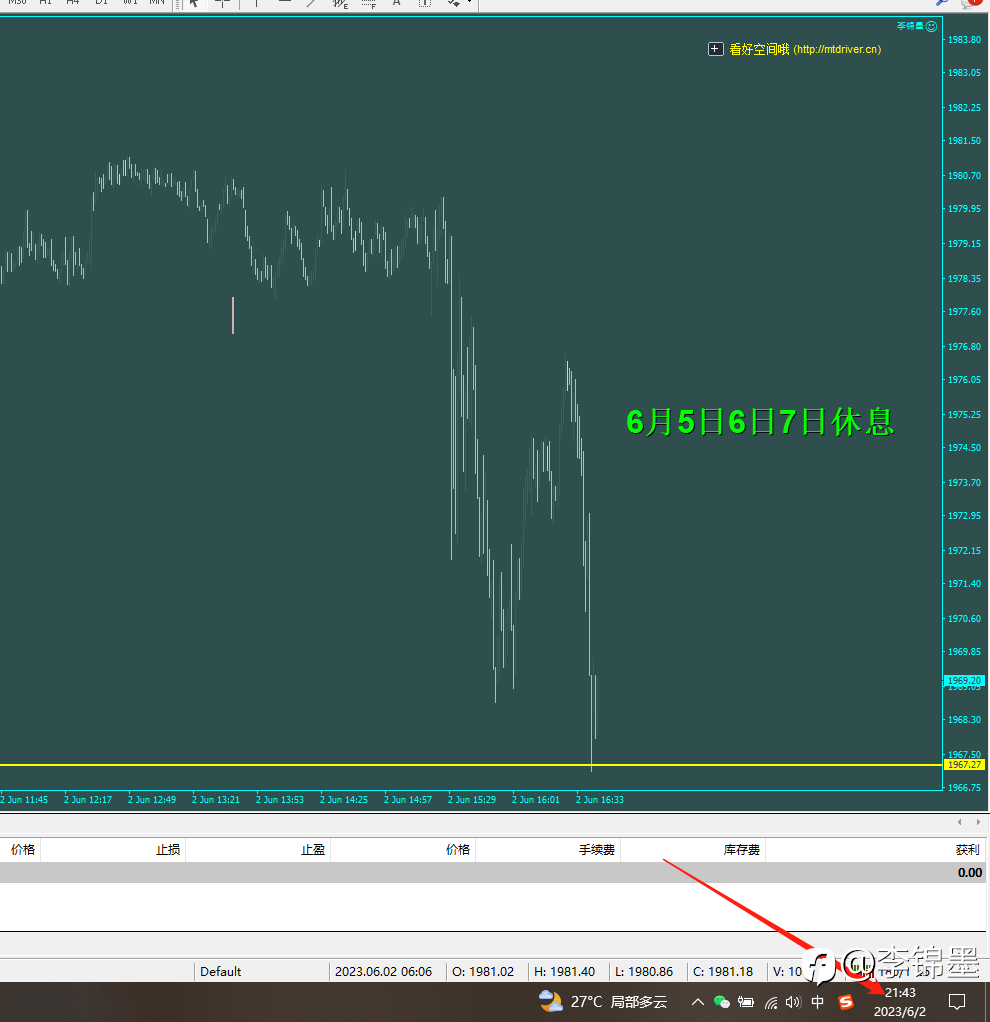990x1022 pixels.
Task: Click the 2 Jun 14:25 time axis label
Action: point(343,799)
